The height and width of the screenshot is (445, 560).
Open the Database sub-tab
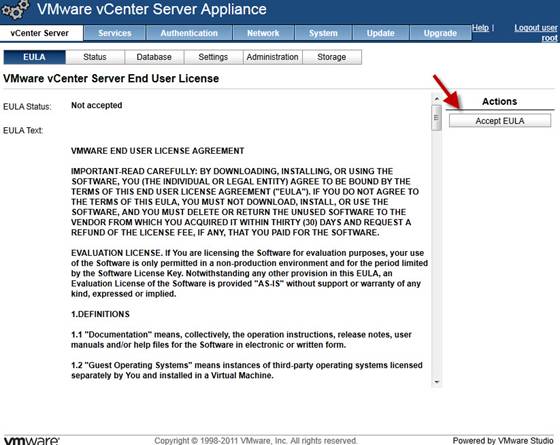tap(154, 57)
